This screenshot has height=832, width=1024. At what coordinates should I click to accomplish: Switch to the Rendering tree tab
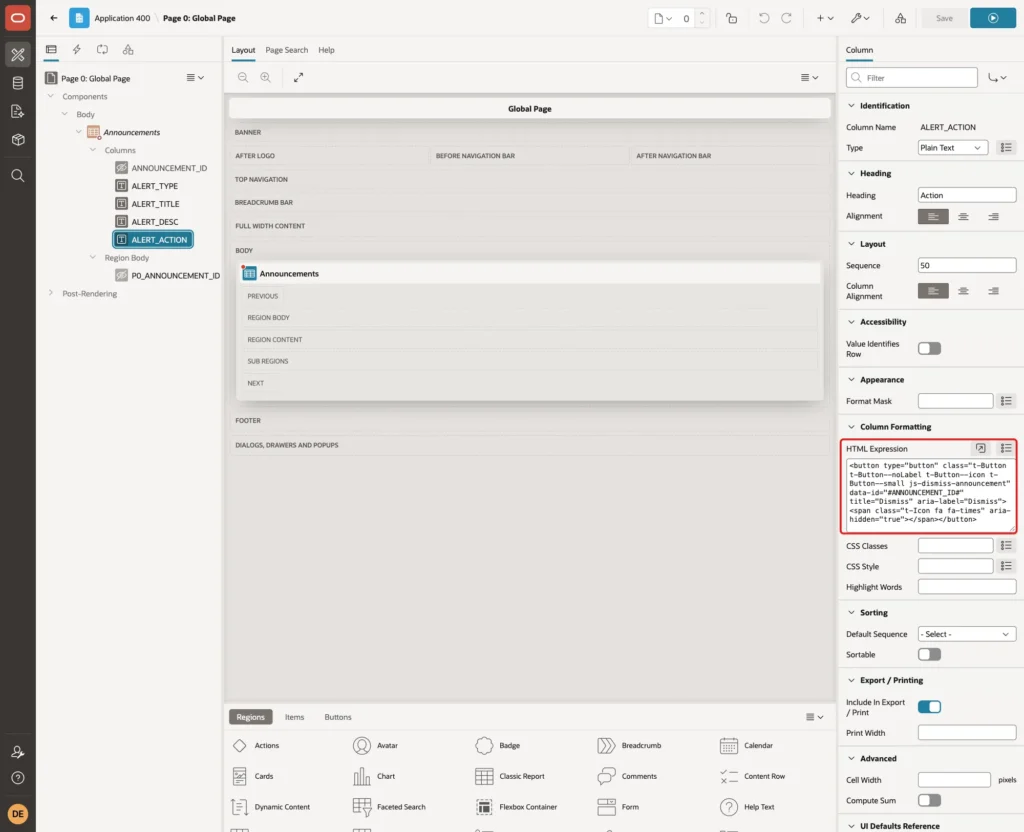coord(51,50)
